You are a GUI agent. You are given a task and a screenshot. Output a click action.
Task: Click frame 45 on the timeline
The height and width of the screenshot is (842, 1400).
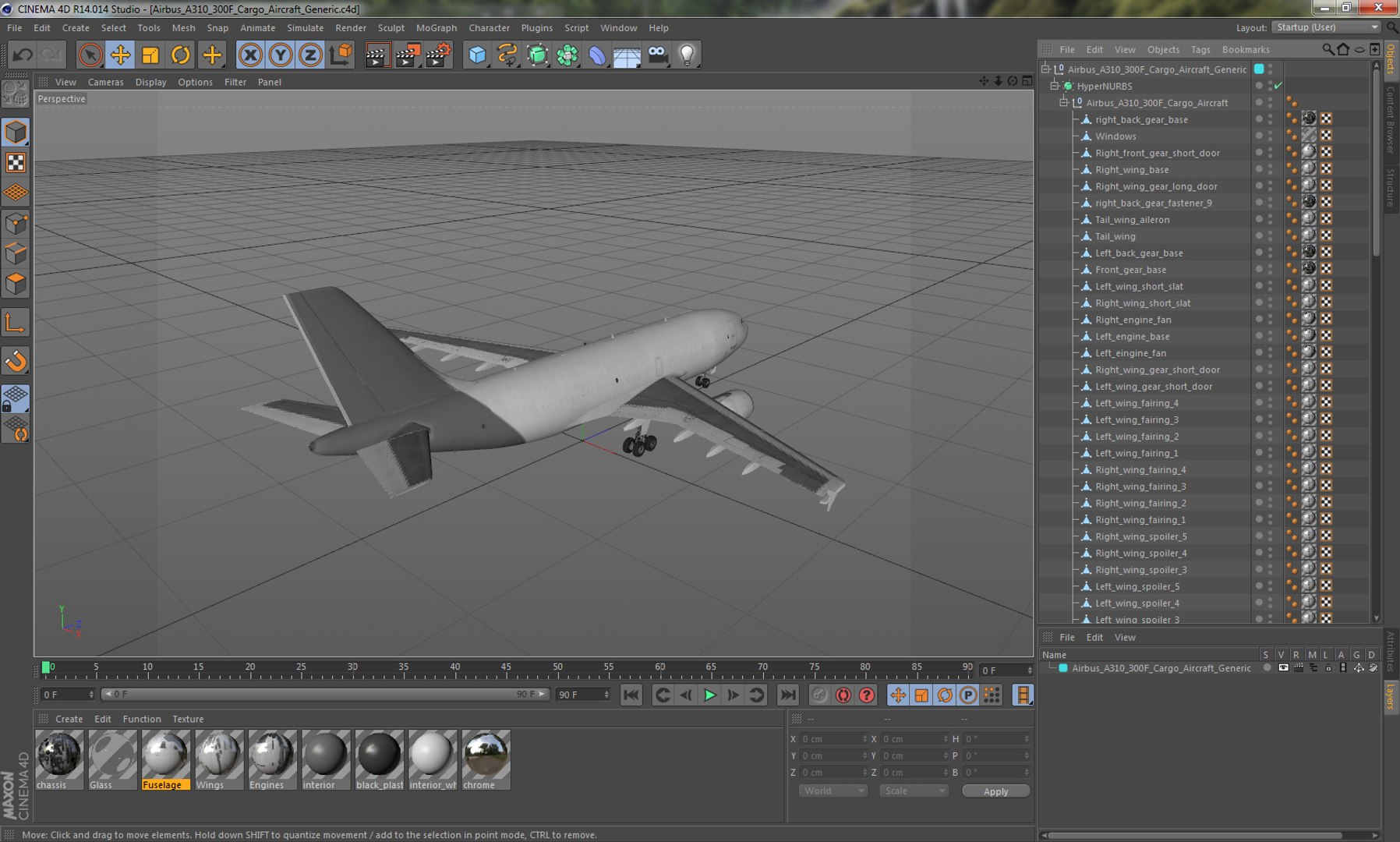pyautogui.click(x=506, y=669)
